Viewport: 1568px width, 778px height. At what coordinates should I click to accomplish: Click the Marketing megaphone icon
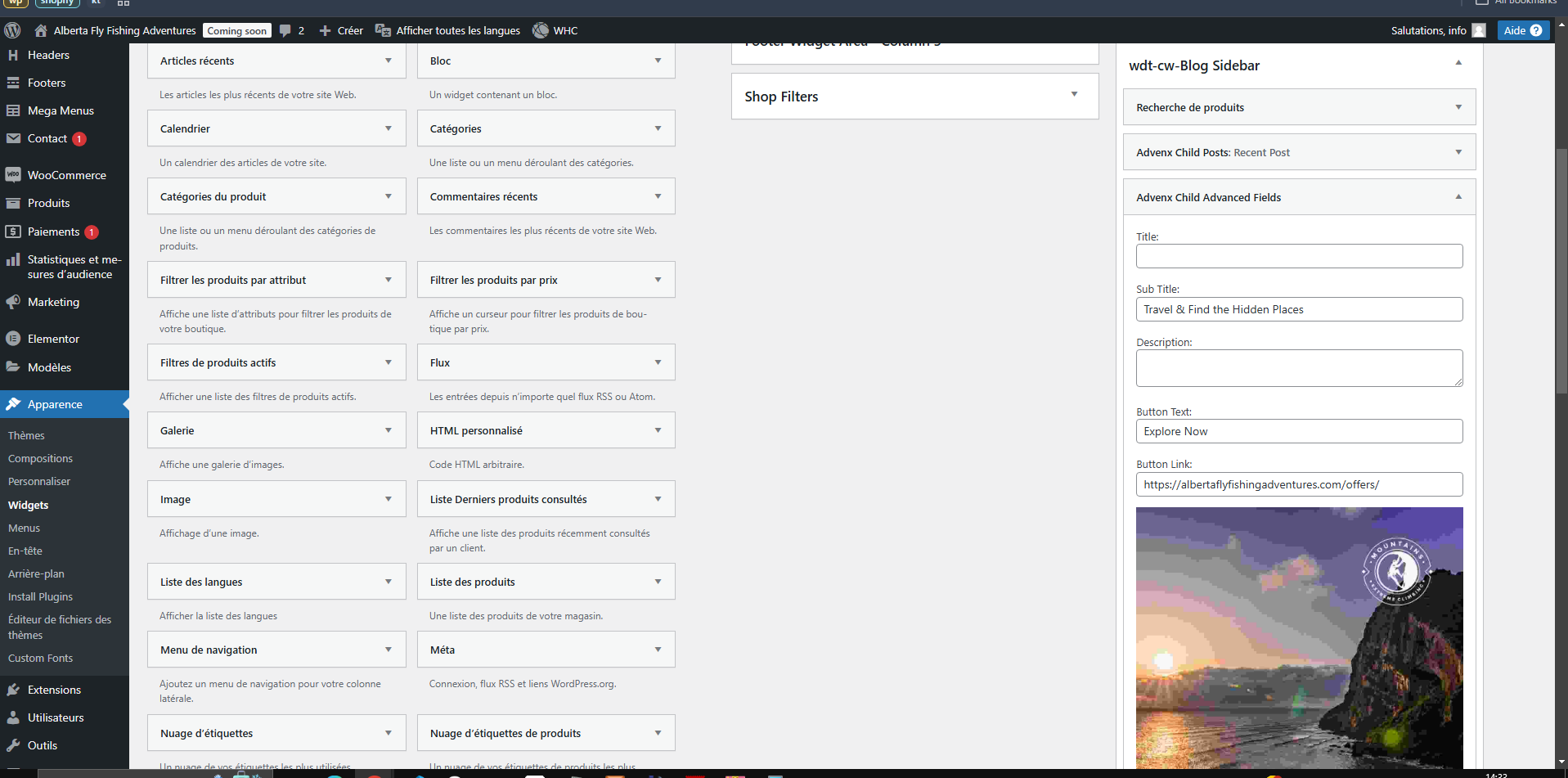click(13, 302)
